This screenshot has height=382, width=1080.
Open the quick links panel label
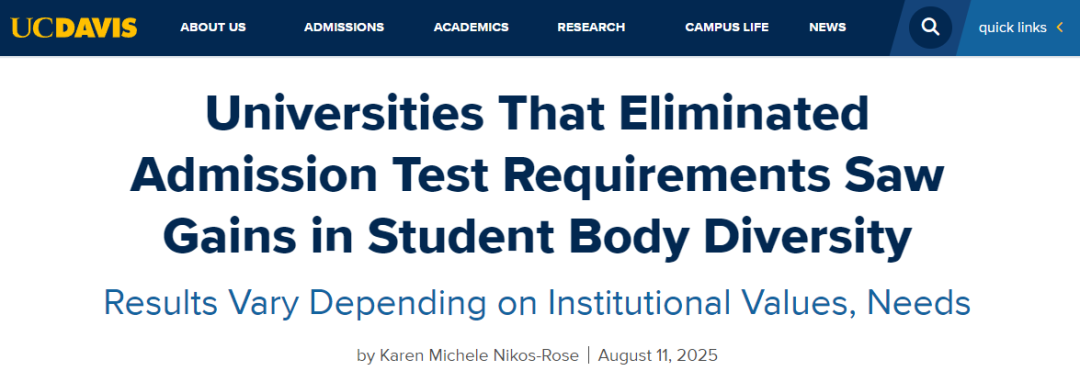[1012, 28]
